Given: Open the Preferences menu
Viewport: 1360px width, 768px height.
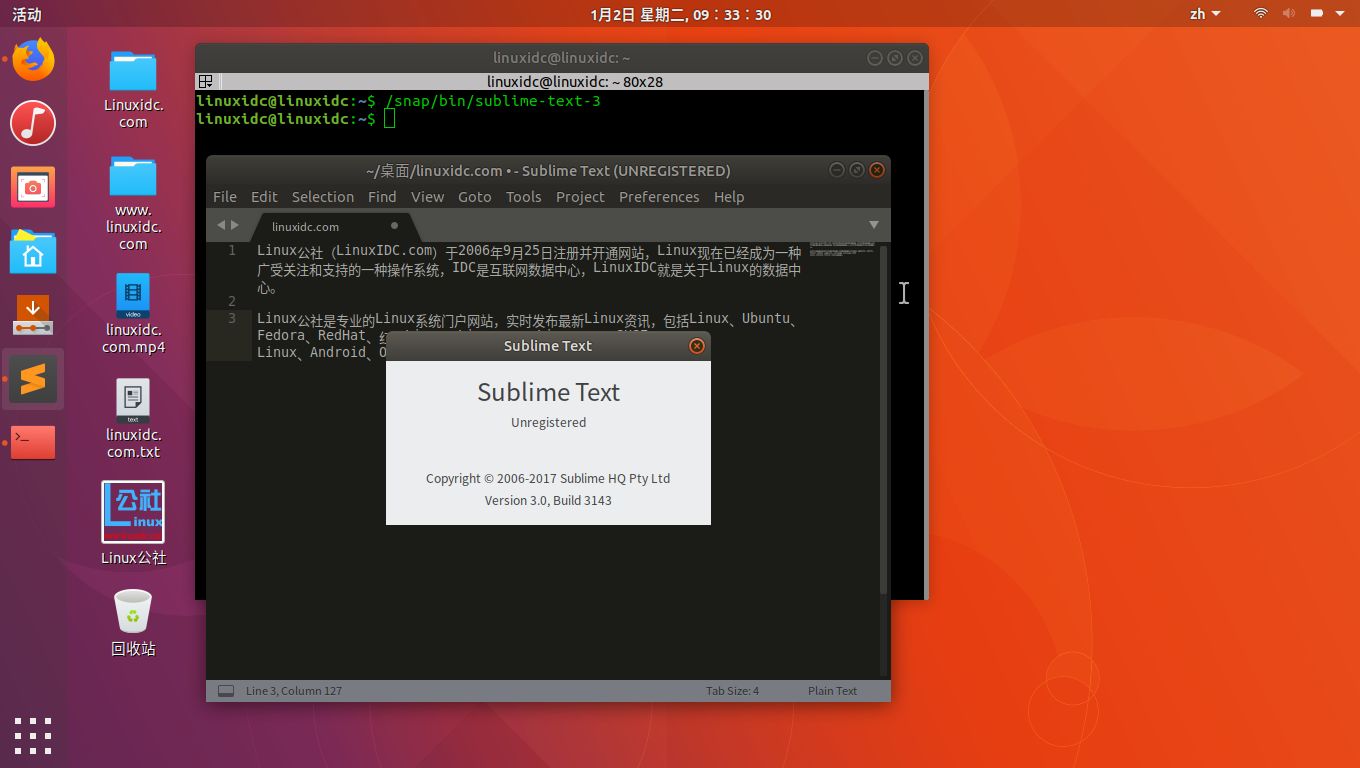Looking at the screenshot, I should click(x=659, y=197).
